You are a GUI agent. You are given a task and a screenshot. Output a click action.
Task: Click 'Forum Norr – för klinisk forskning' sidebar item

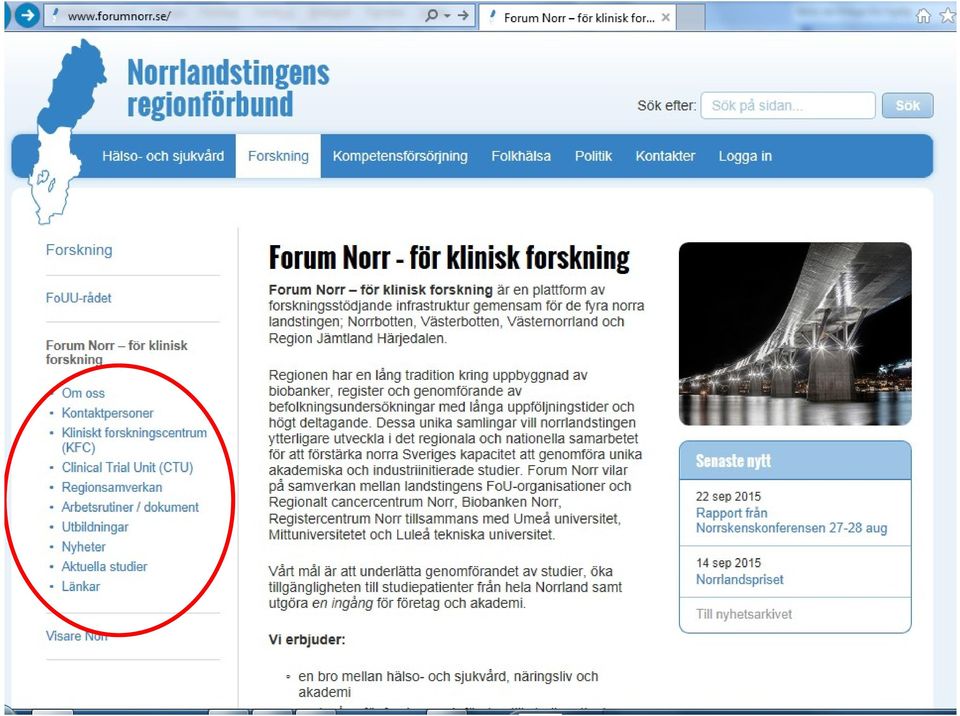116,352
